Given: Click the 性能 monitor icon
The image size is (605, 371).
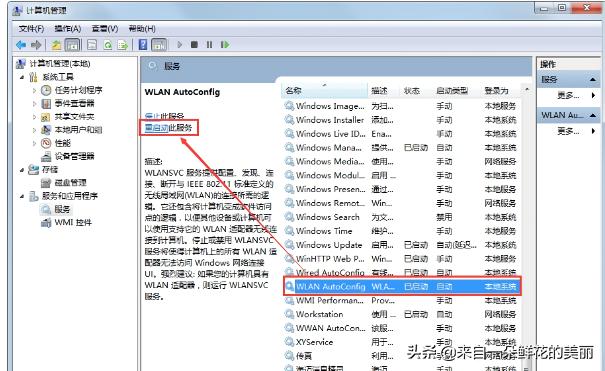Looking at the screenshot, I should point(46,143).
